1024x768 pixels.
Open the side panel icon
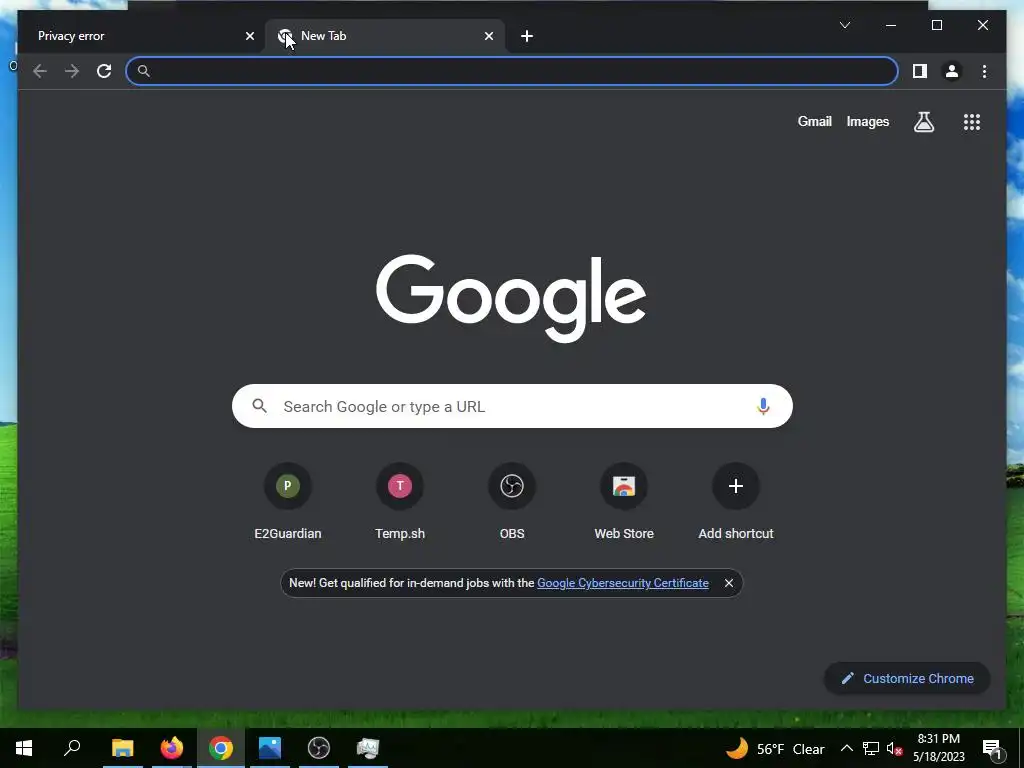pos(920,71)
